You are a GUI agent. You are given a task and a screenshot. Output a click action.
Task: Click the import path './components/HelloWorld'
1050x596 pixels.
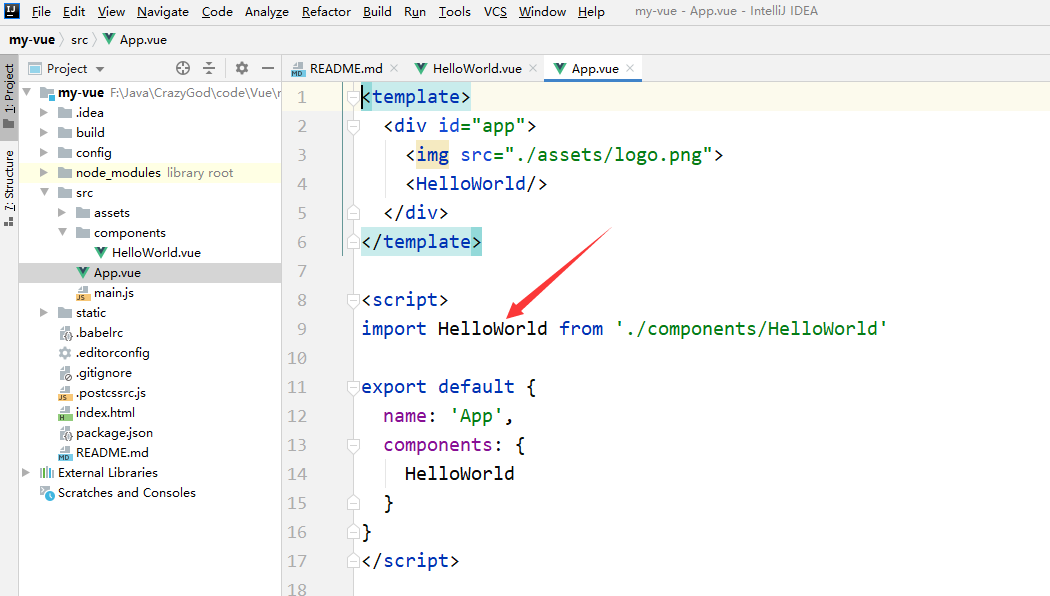[751, 329]
